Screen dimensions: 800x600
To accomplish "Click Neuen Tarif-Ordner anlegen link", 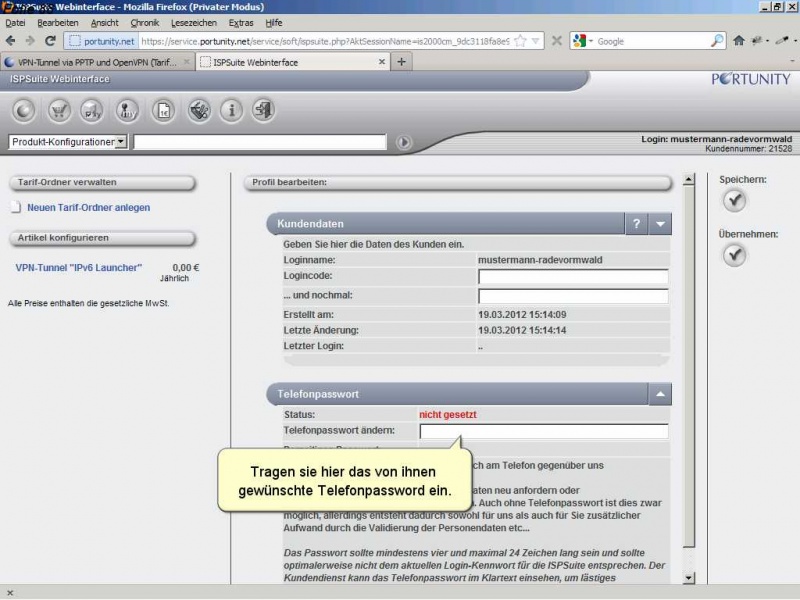I will (x=88, y=208).
